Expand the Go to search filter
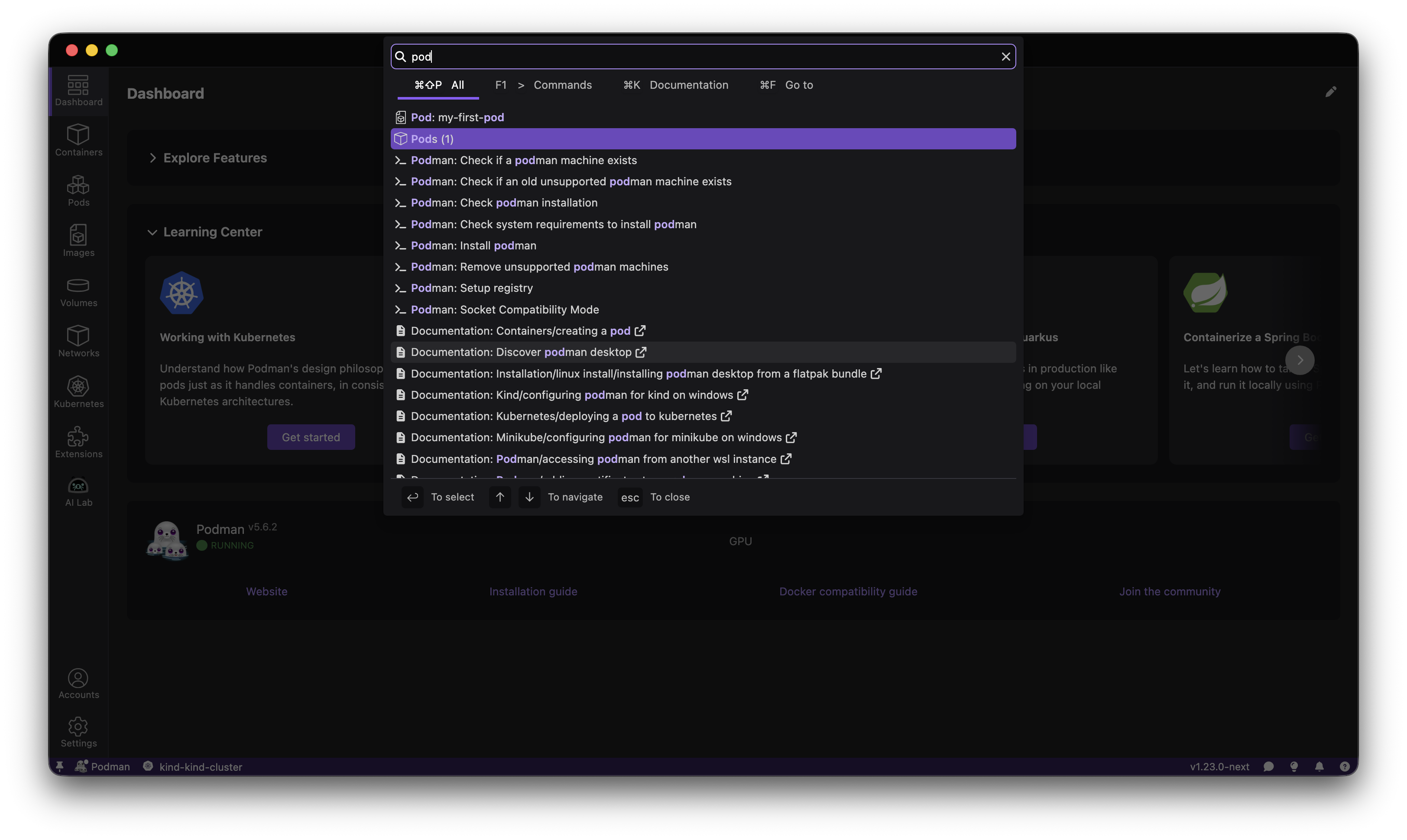 (799, 85)
